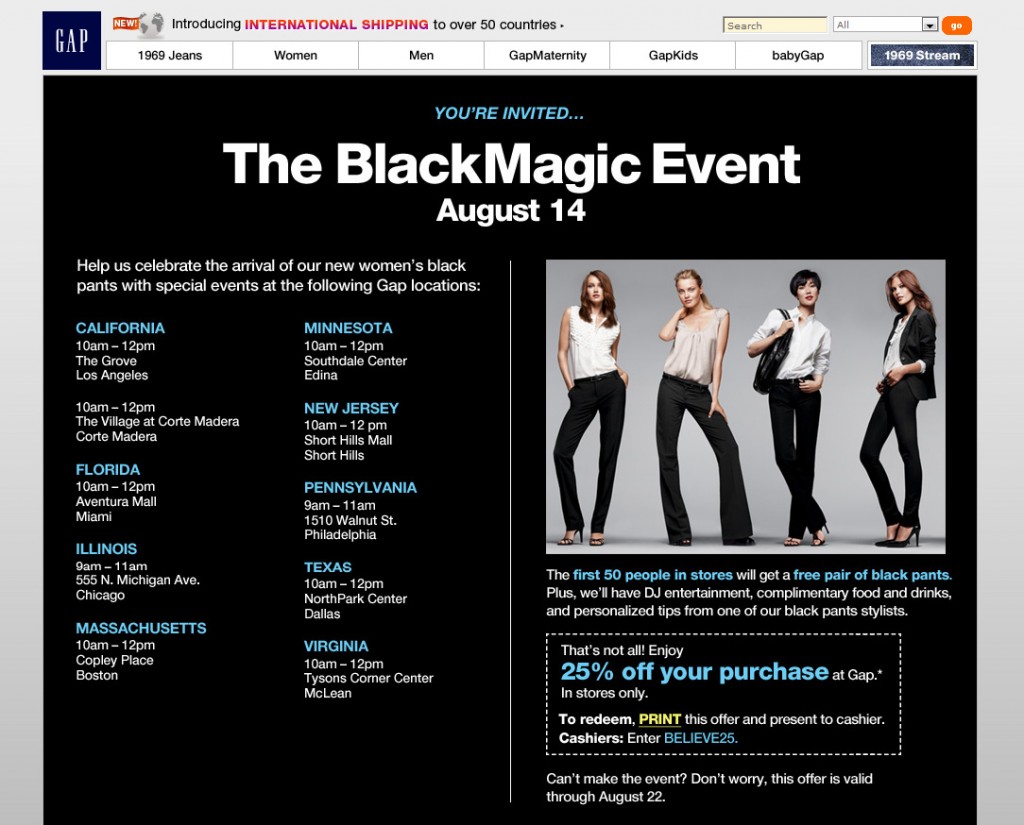1024x825 pixels.
Task: Click the CALIFORNIA heading
Action: click(x=120, y=328)
